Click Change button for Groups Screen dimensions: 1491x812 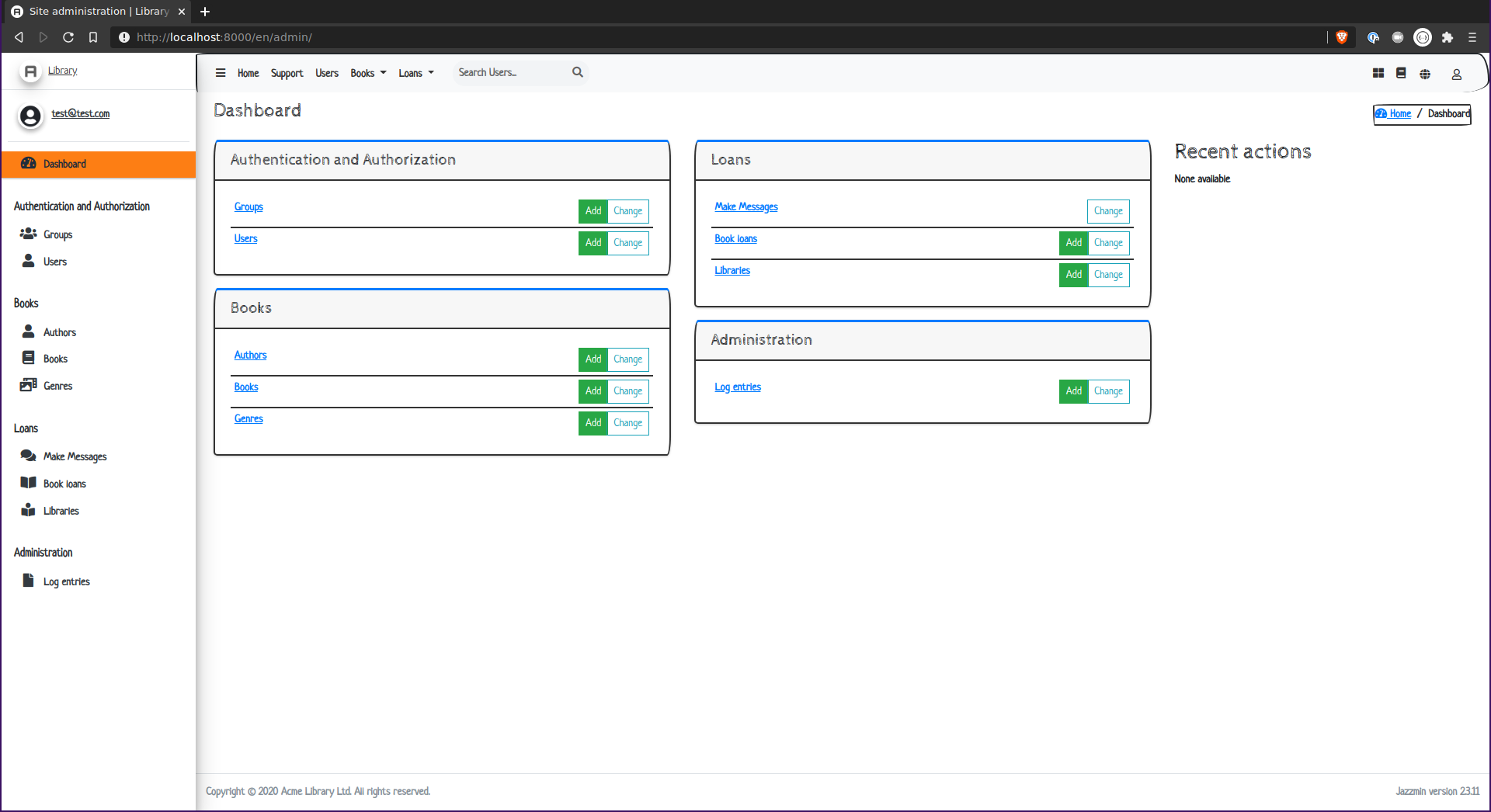click(628, 211)
